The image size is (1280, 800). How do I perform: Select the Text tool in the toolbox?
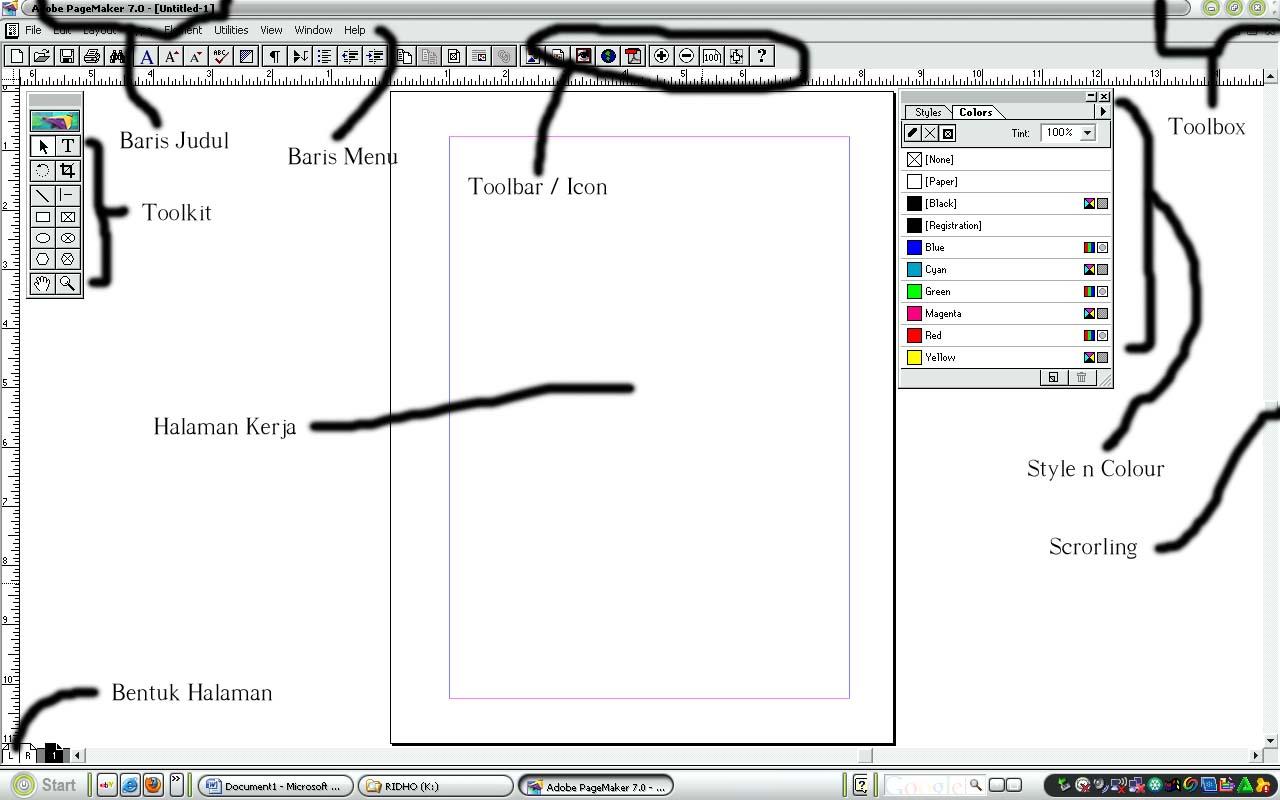[x=67, y=145]
